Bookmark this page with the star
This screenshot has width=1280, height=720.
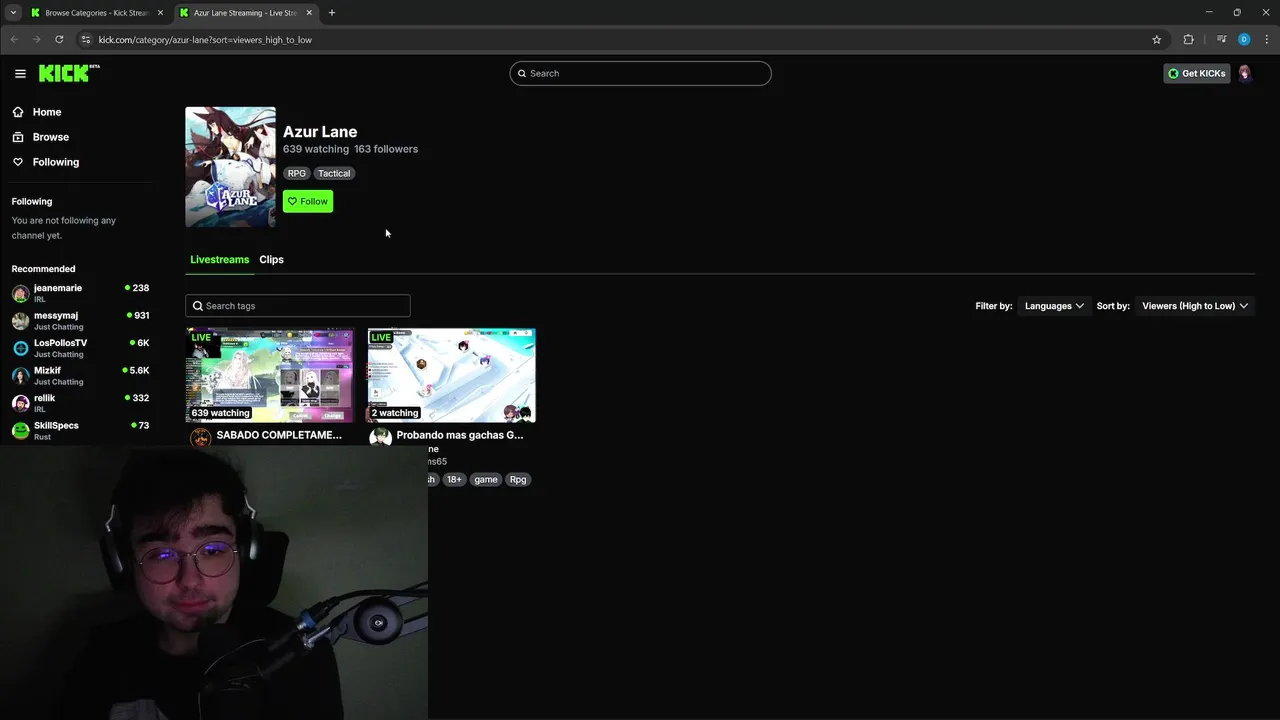click(1157, 40)
